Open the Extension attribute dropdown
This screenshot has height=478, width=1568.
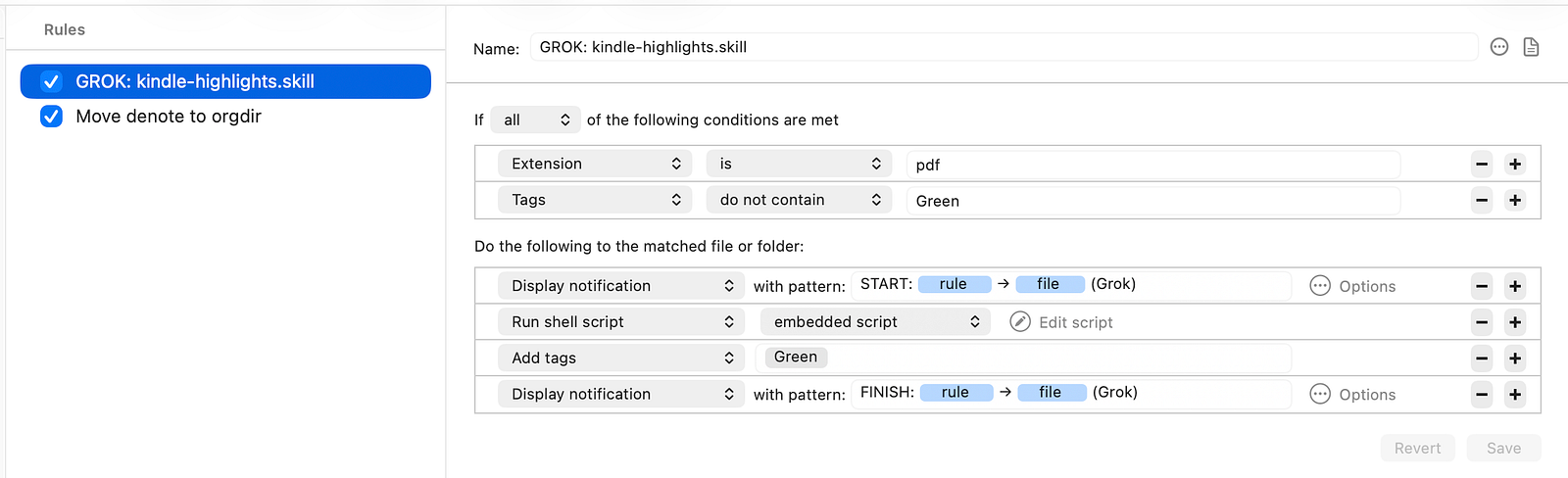(595, 164)
